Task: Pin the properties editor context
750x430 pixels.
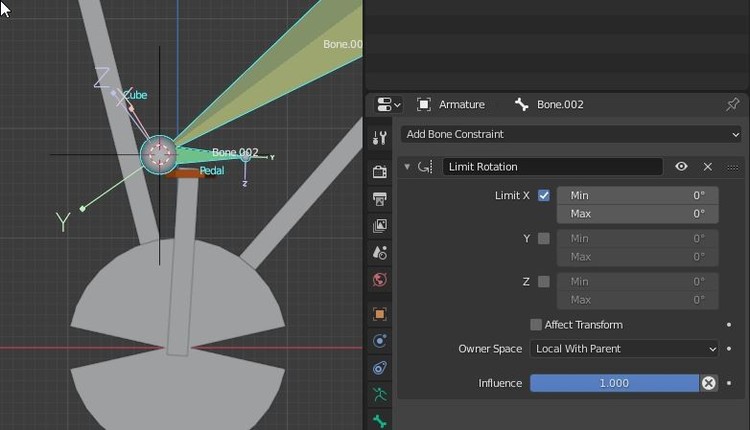Action: coord(732,104)
